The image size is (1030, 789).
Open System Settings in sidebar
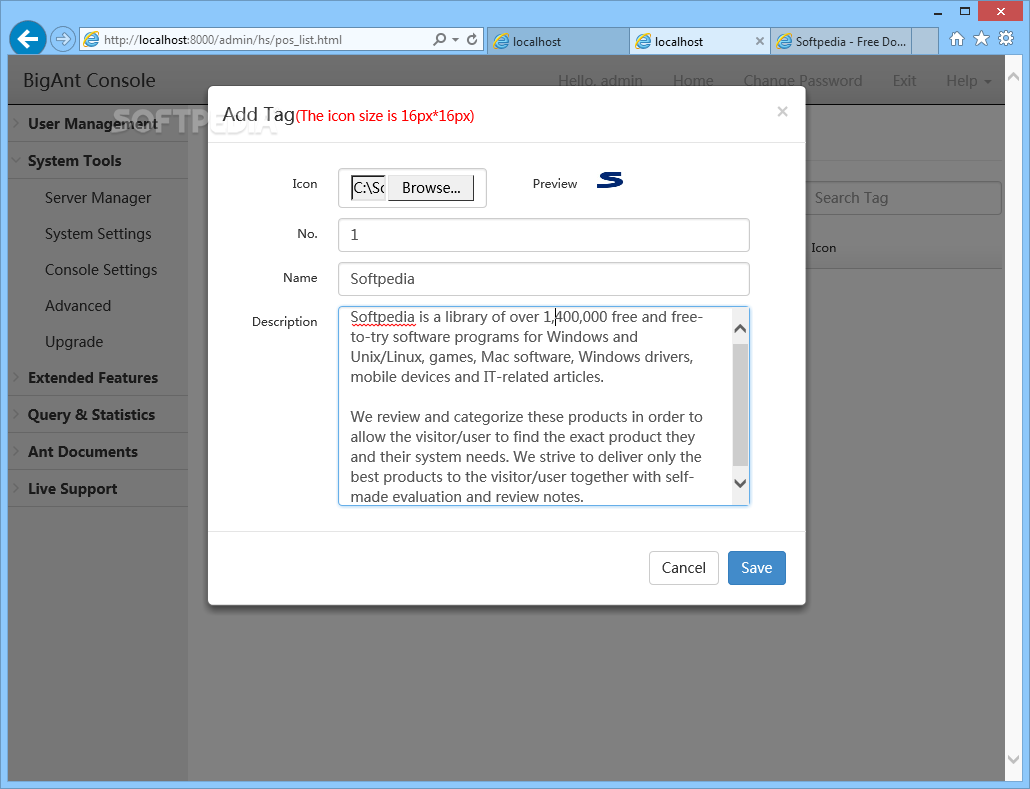click(x=98, y=234)
